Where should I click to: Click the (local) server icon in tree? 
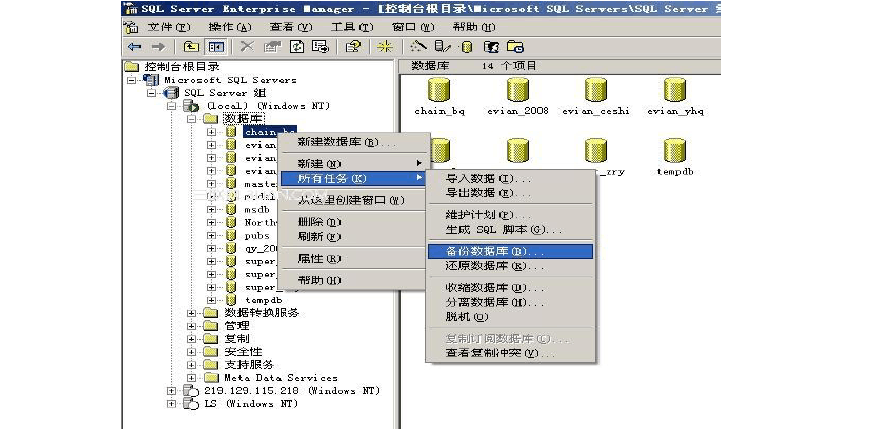coord(191,106)
